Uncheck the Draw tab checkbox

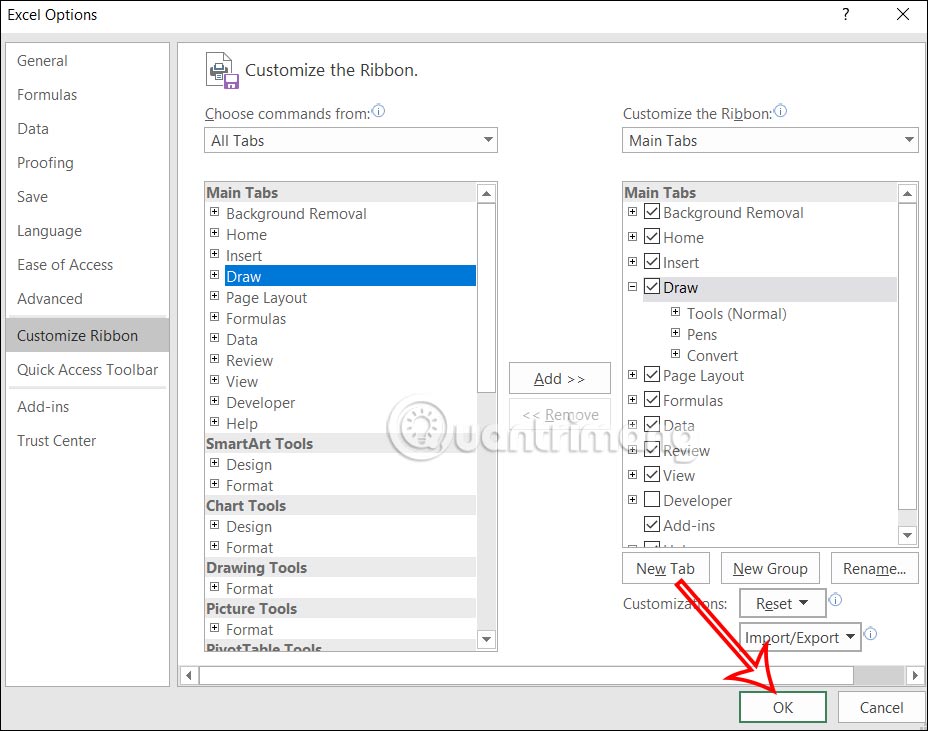pos(652,286)
